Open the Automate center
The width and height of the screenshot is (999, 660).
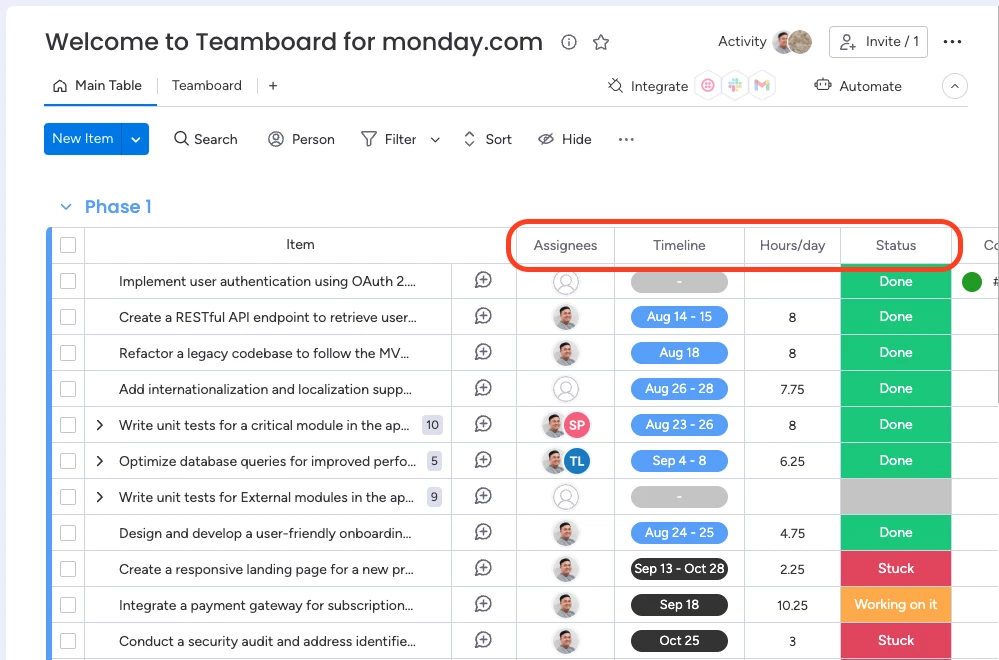858,86
